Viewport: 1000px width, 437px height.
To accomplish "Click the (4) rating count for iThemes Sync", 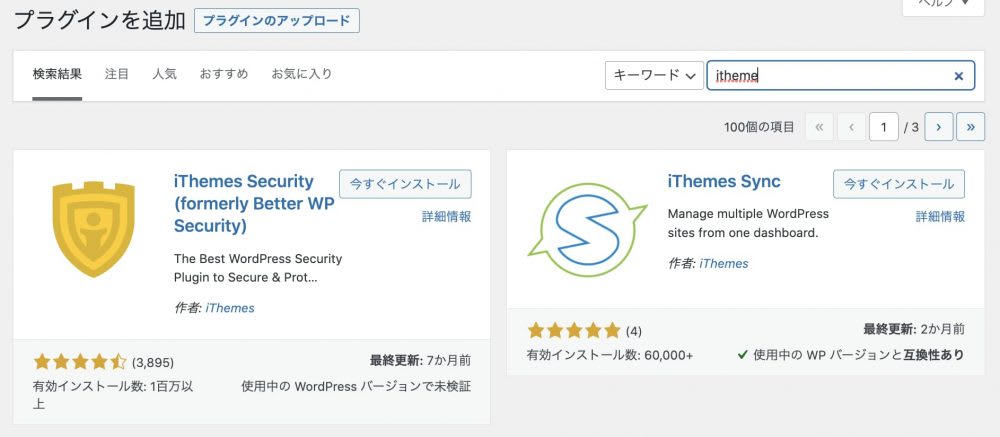I will pyautogui.click(x=633, y=331).
